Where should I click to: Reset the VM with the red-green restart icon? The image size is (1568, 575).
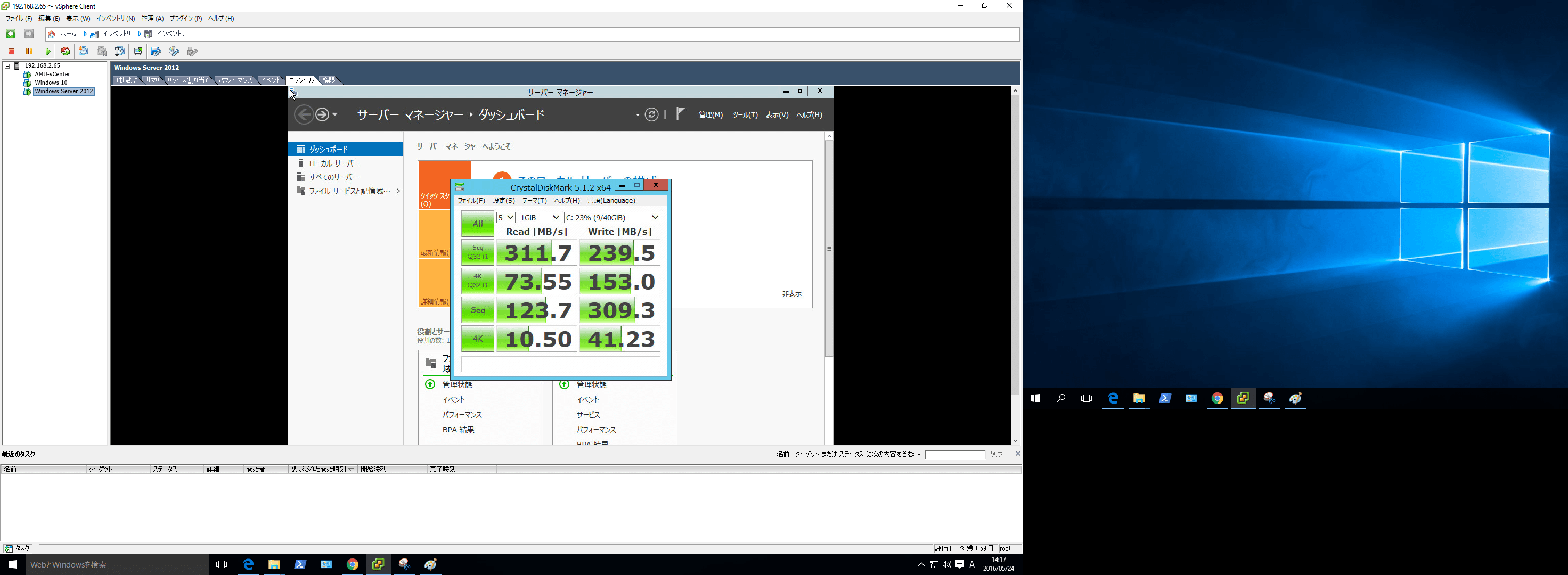pyautogui.click(x=65, y=52)
